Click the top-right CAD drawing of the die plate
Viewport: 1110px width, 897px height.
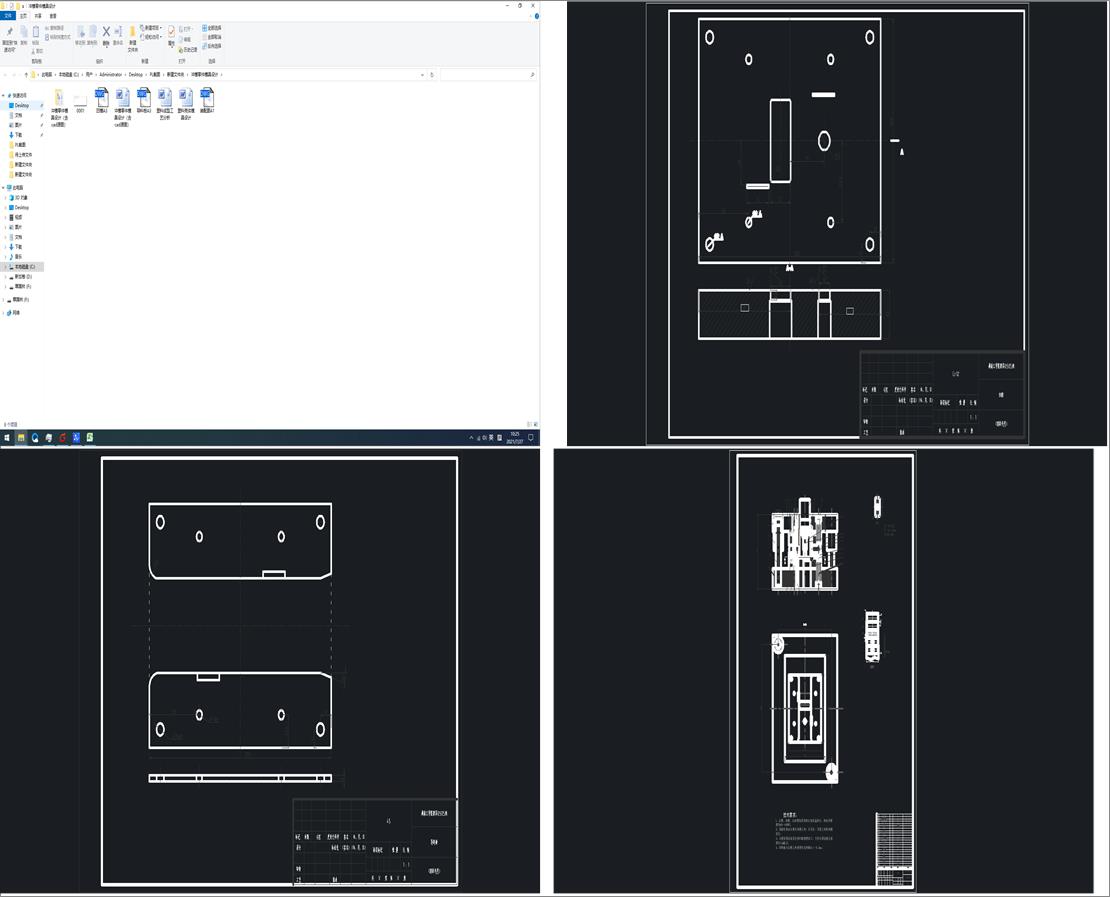click(x=837, y=224)
